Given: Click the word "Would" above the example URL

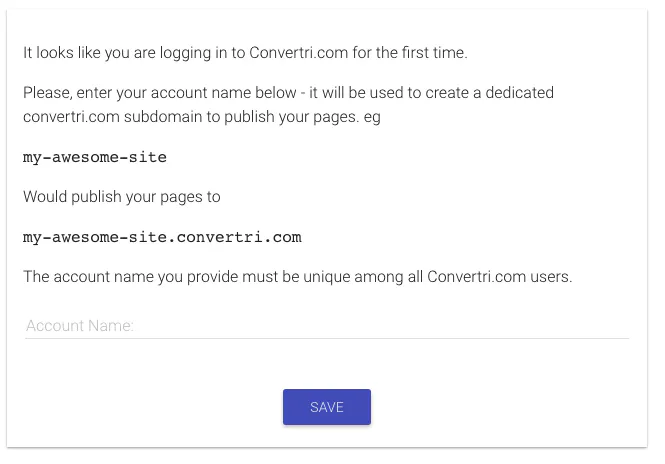Looking at the screenshot, I should pyautogui.click(x=45, y=197).
